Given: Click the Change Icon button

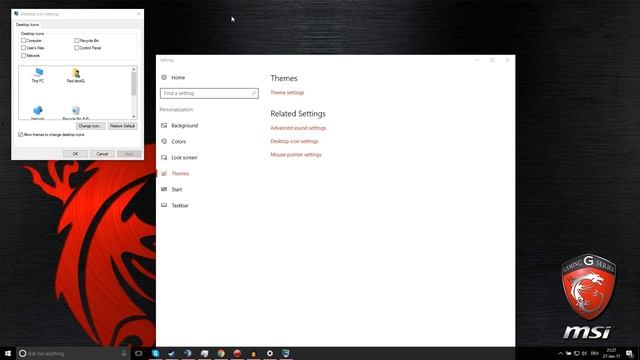Looking at the screenshot, I should (x=90, y=126).
